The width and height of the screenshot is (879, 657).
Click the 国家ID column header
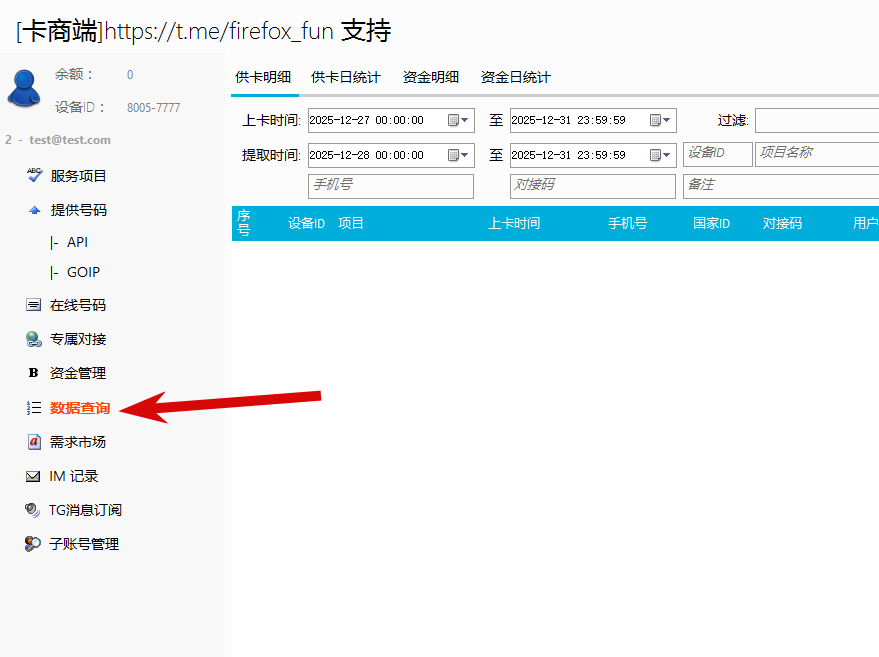pos(711,223)
